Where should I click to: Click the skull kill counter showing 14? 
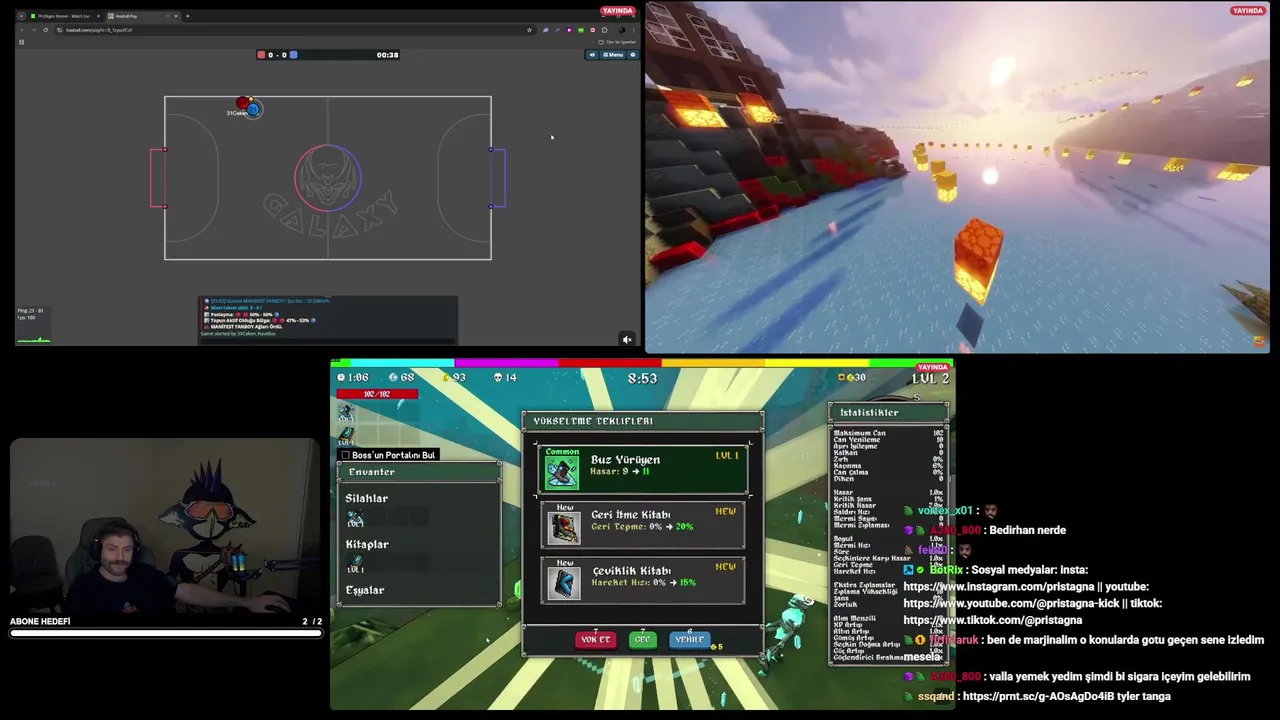click(505, 378)
